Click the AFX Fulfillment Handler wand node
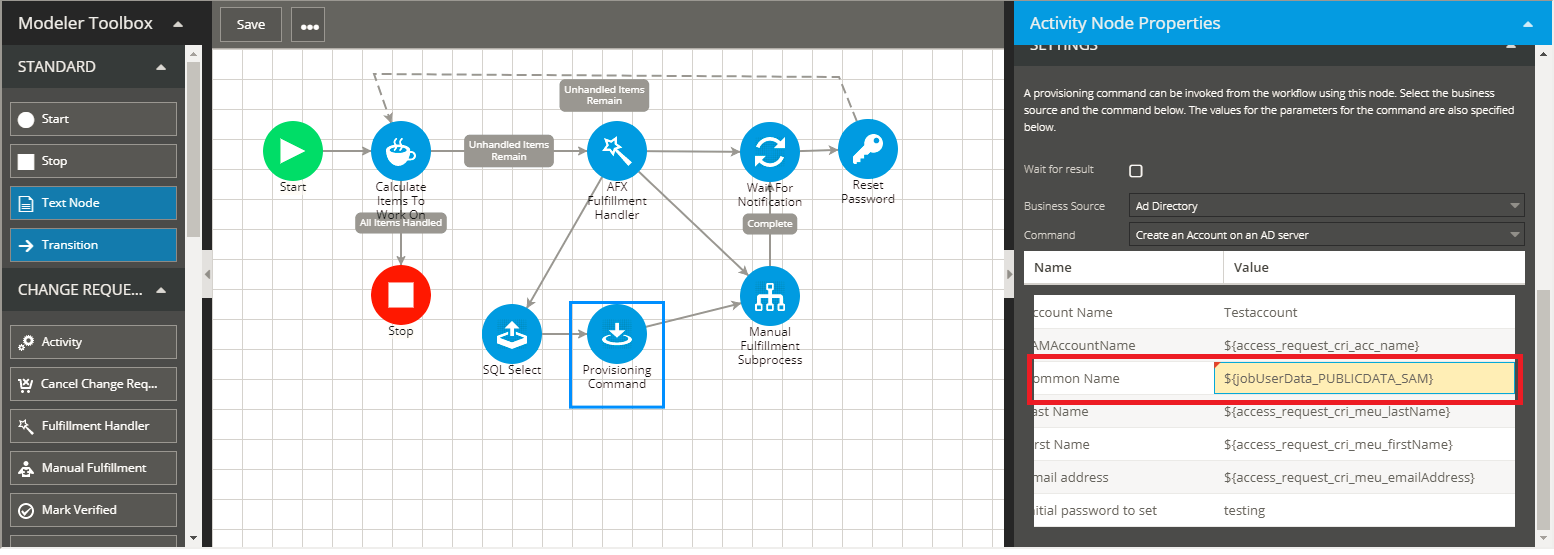 [x=617, y=151]
